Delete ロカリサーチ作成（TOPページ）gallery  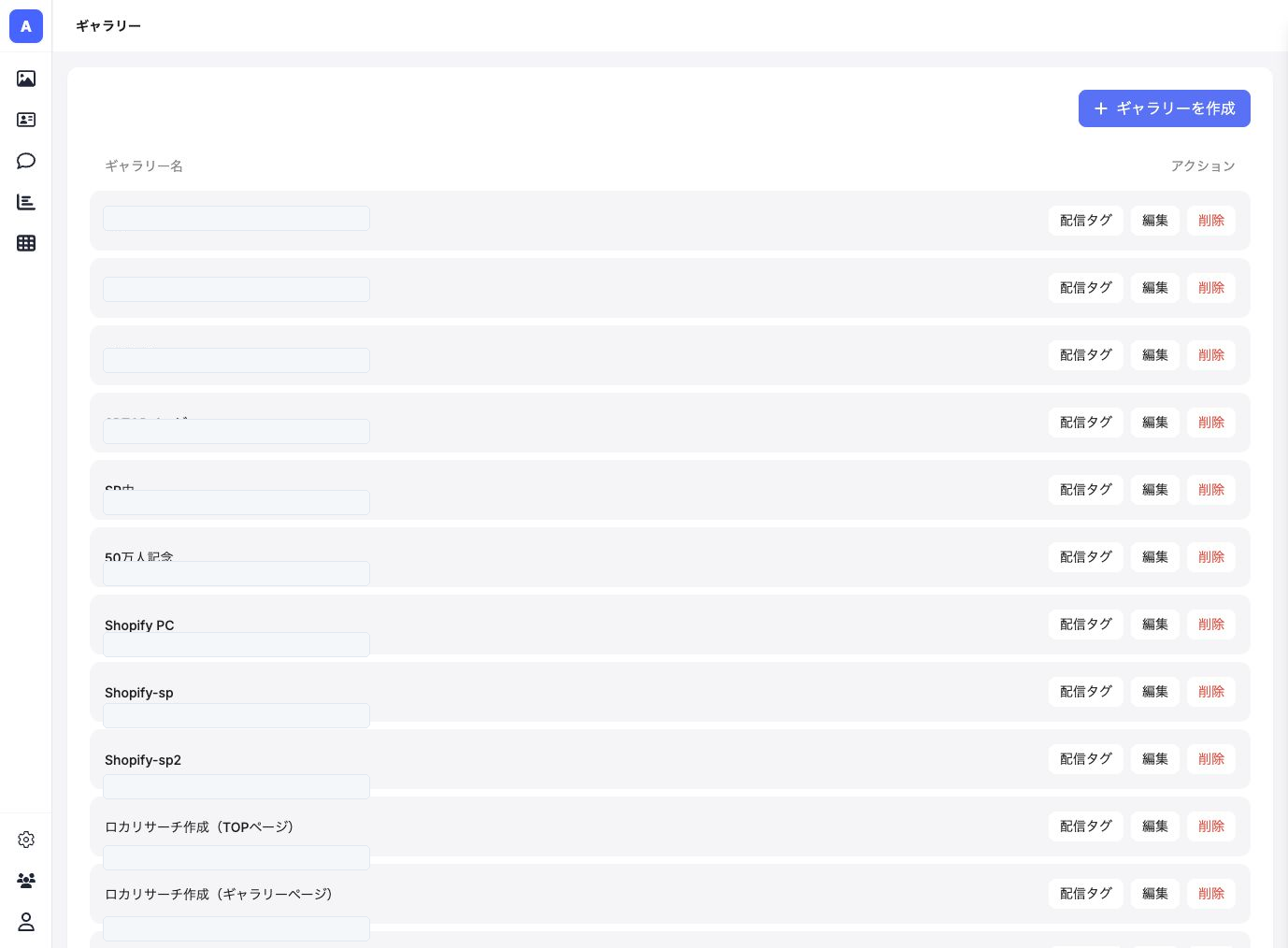pos(1211,826)
